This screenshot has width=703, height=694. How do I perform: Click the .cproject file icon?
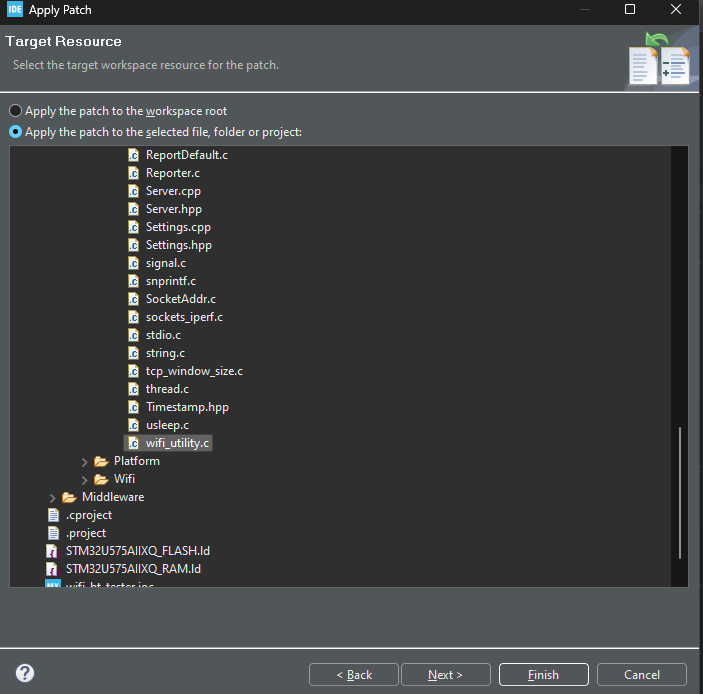coord(53,515)
